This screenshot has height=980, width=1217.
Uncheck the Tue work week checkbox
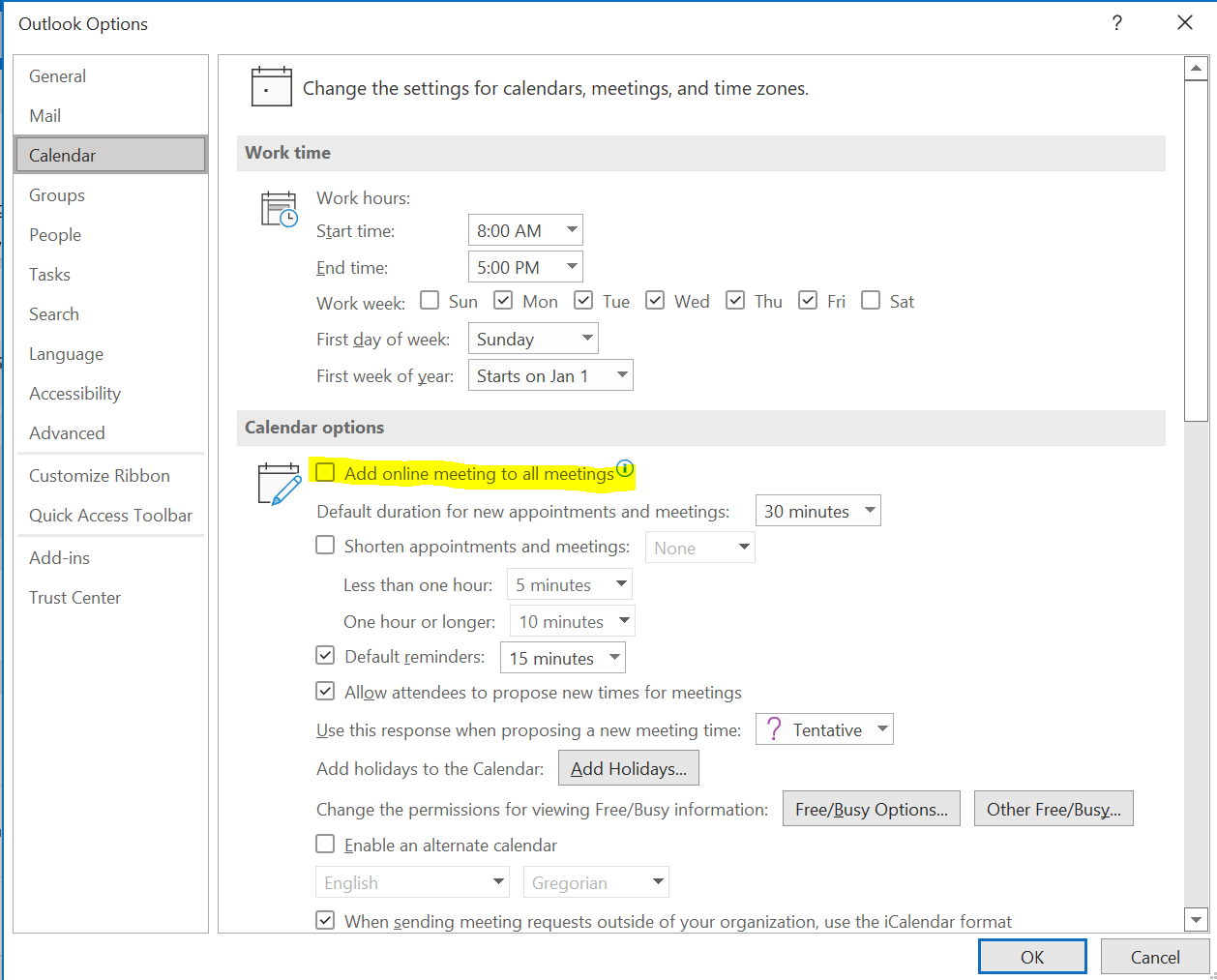[x=583, y=300]
